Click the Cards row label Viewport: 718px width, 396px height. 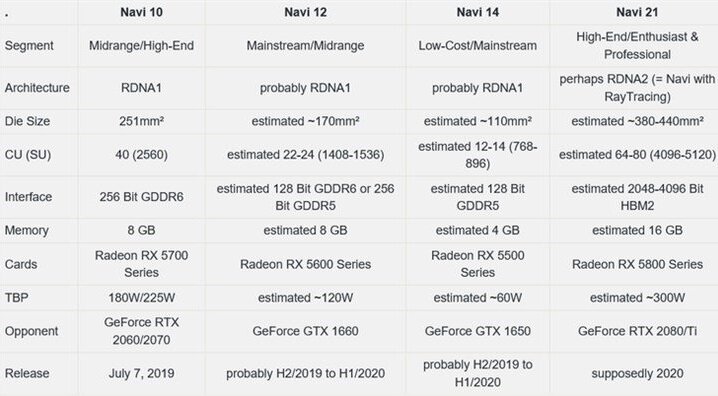pos(21,264)
